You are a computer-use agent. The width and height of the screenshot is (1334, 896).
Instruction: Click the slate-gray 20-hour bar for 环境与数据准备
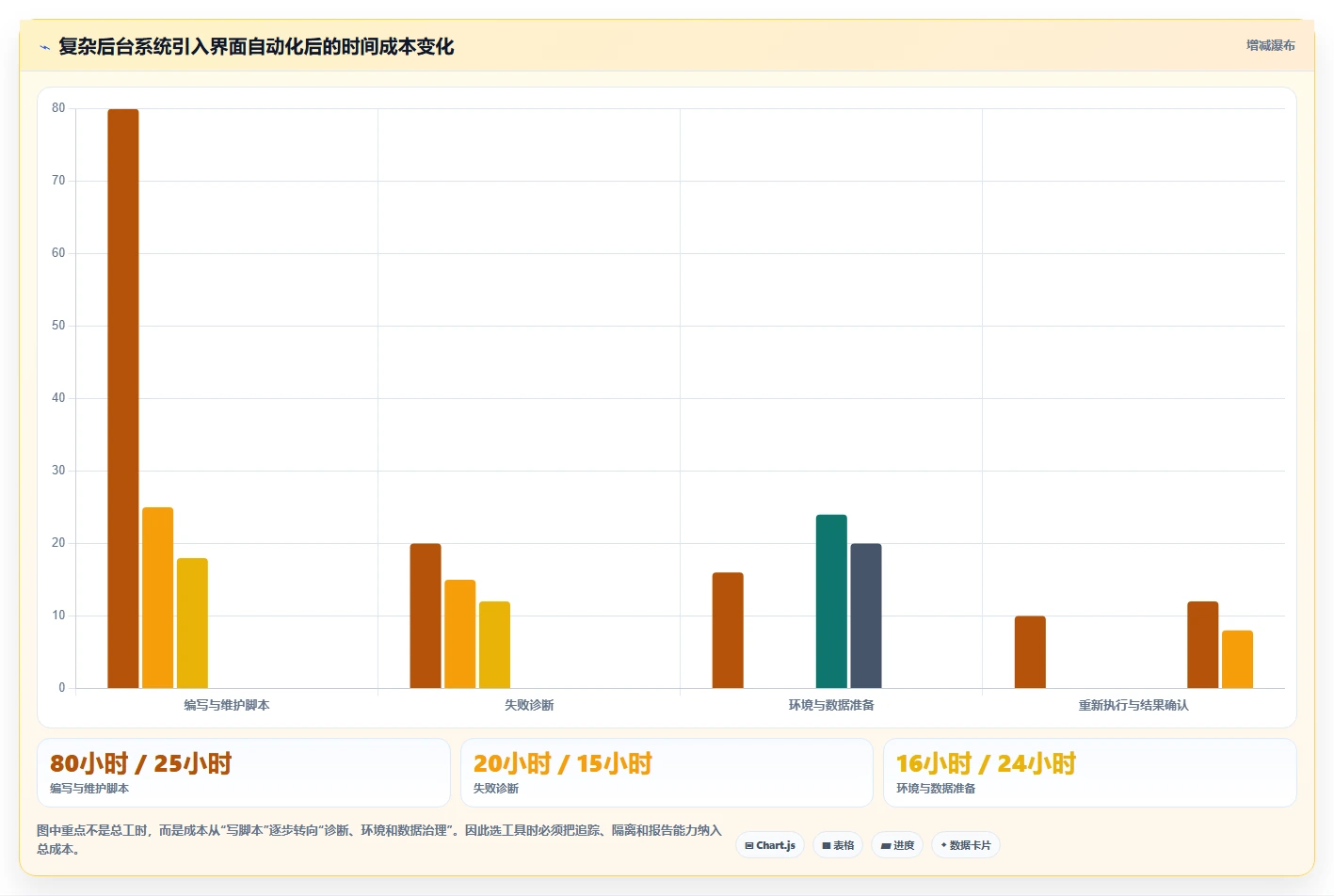(x=866, y=616)
